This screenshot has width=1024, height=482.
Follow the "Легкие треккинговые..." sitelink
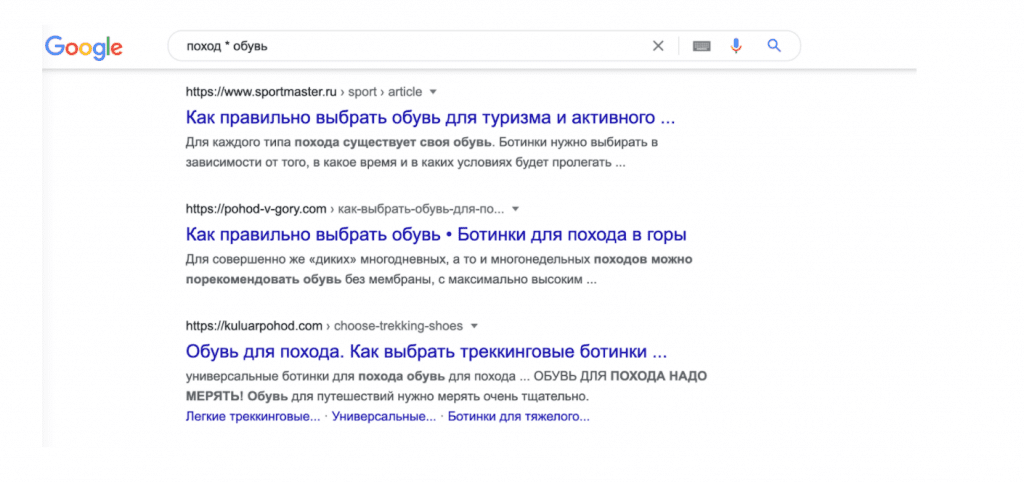[253, 416]
